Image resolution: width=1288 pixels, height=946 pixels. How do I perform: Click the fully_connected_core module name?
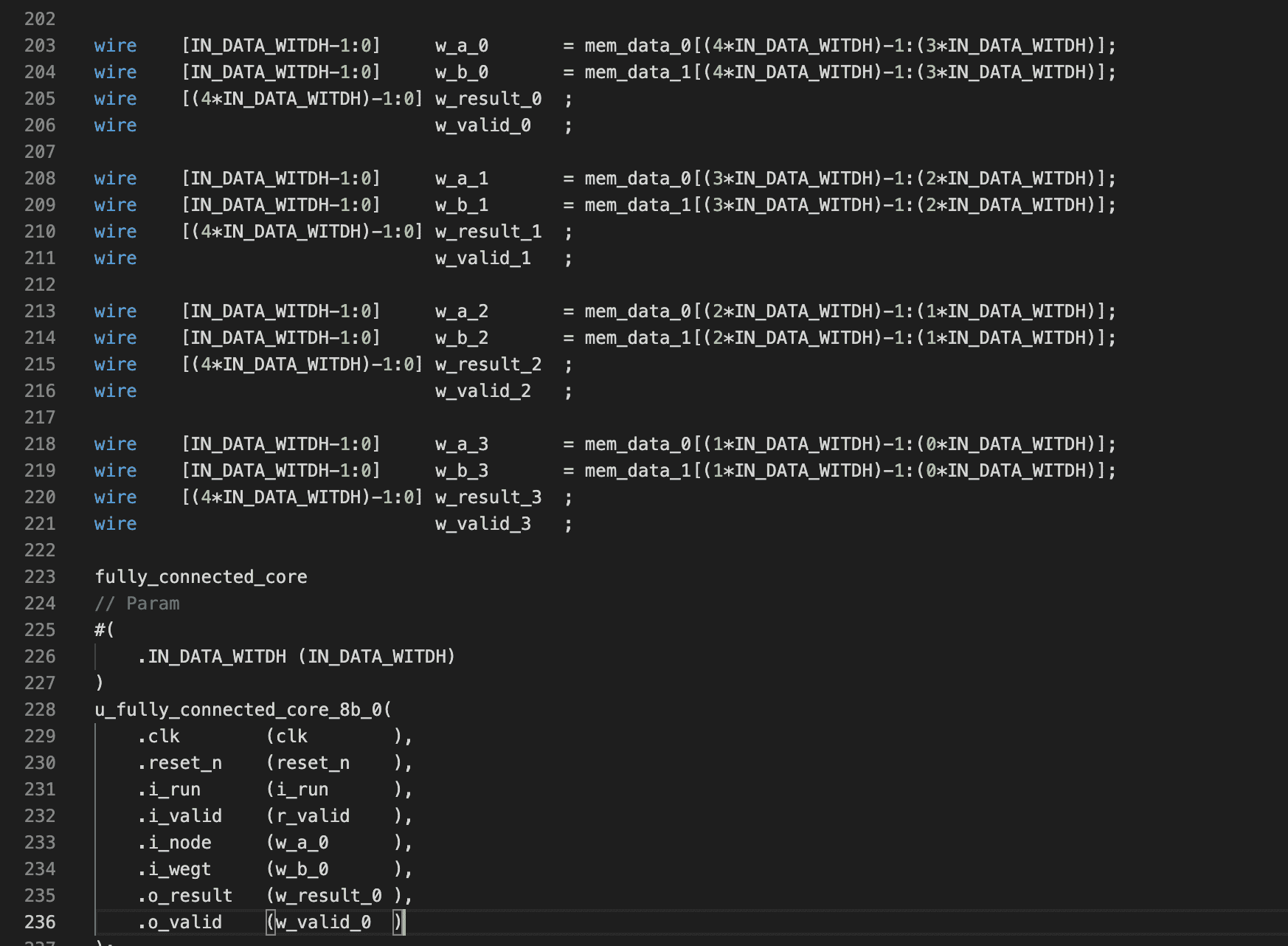[201, 577]
